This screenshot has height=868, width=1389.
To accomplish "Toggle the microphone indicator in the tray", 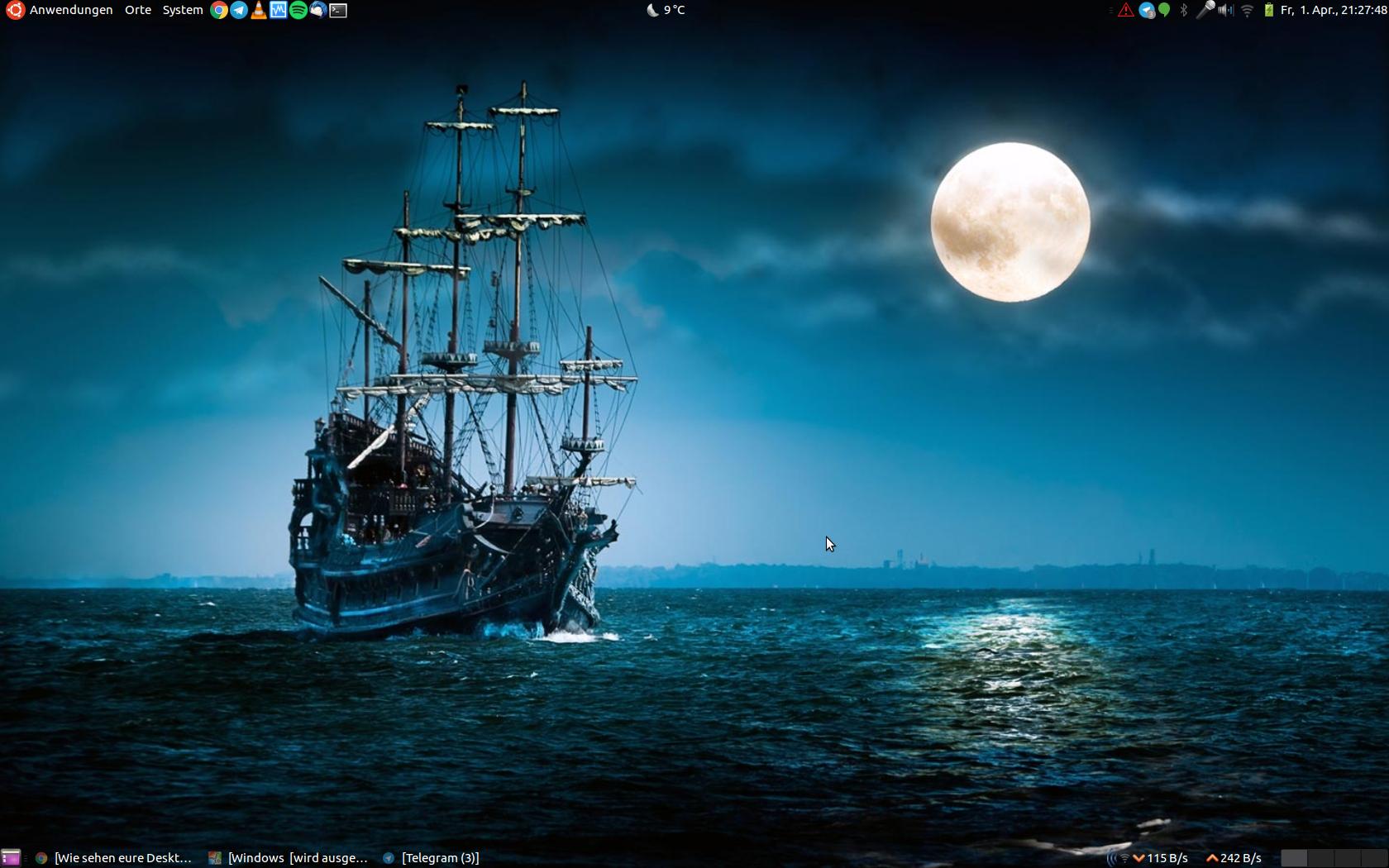I will (1205, 10).
